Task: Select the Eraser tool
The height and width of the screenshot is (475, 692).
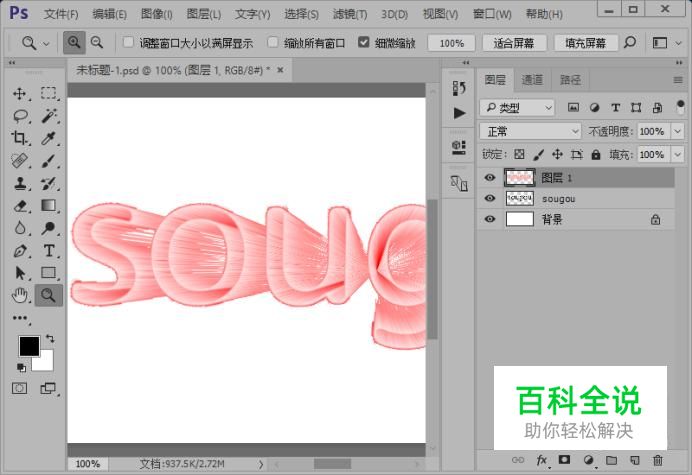Action: [19, 206]
